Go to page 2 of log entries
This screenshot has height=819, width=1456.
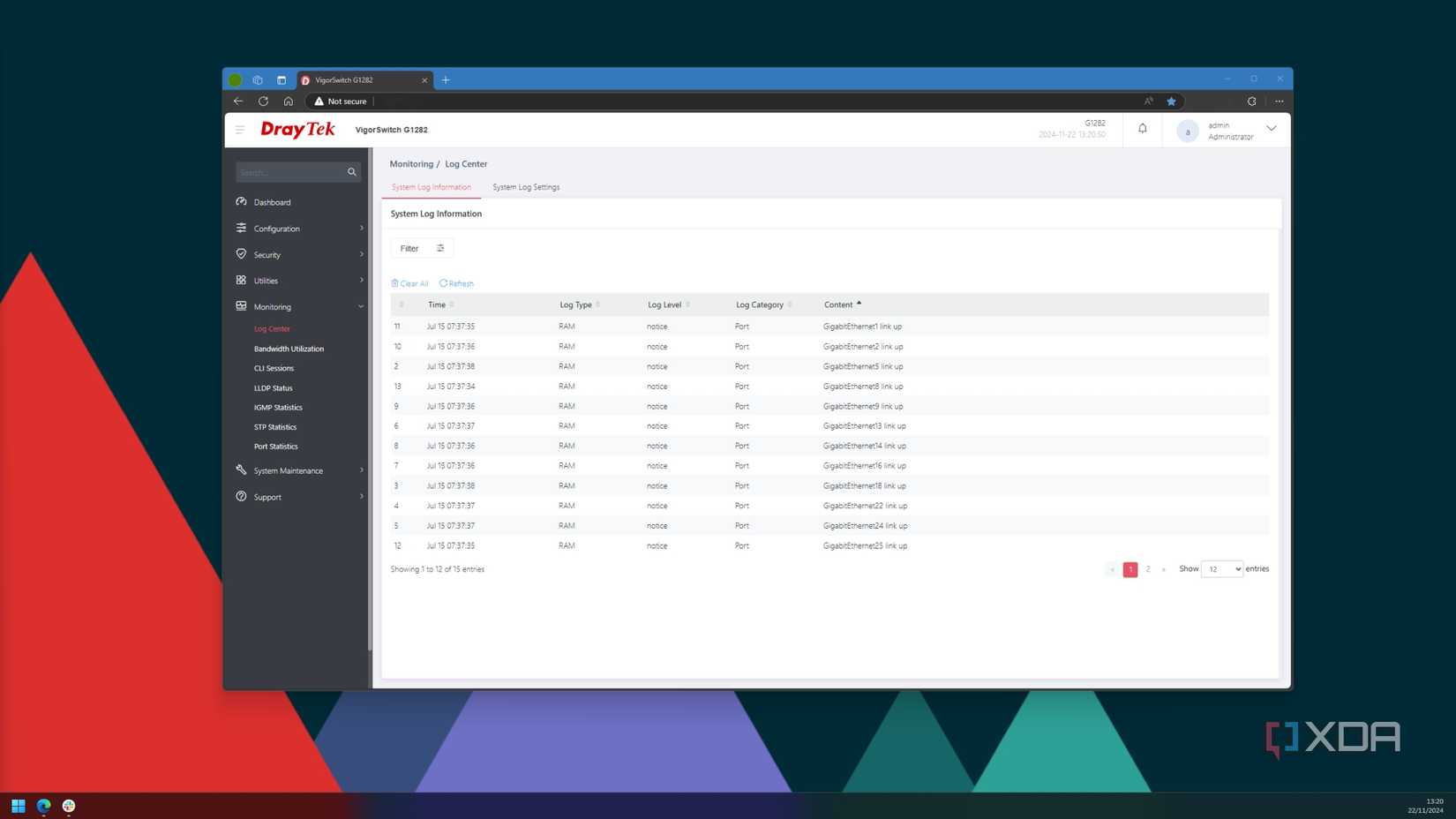click(1148, 569)
